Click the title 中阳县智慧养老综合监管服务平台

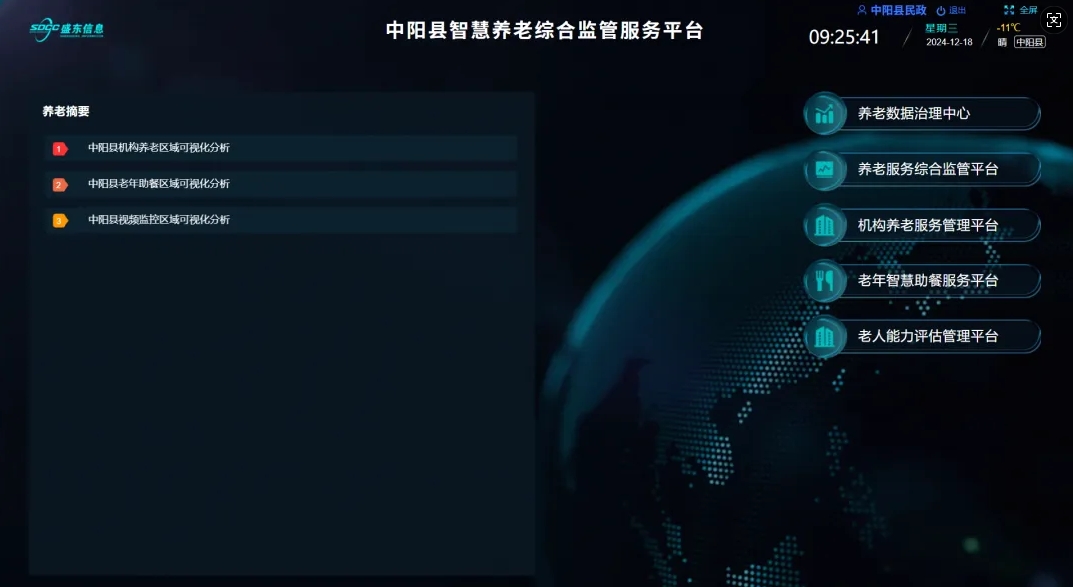544,30
